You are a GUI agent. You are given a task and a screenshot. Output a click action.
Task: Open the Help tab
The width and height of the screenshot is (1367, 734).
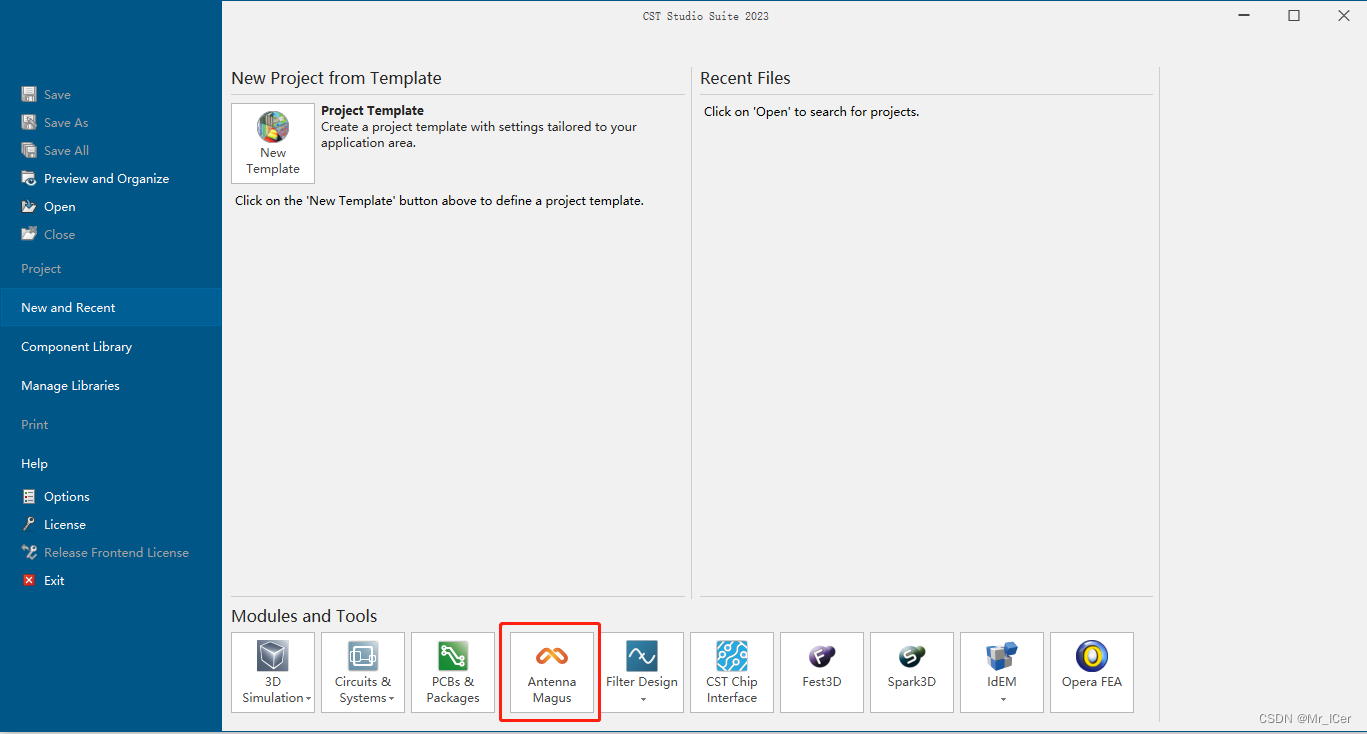(x=110, y=464)
